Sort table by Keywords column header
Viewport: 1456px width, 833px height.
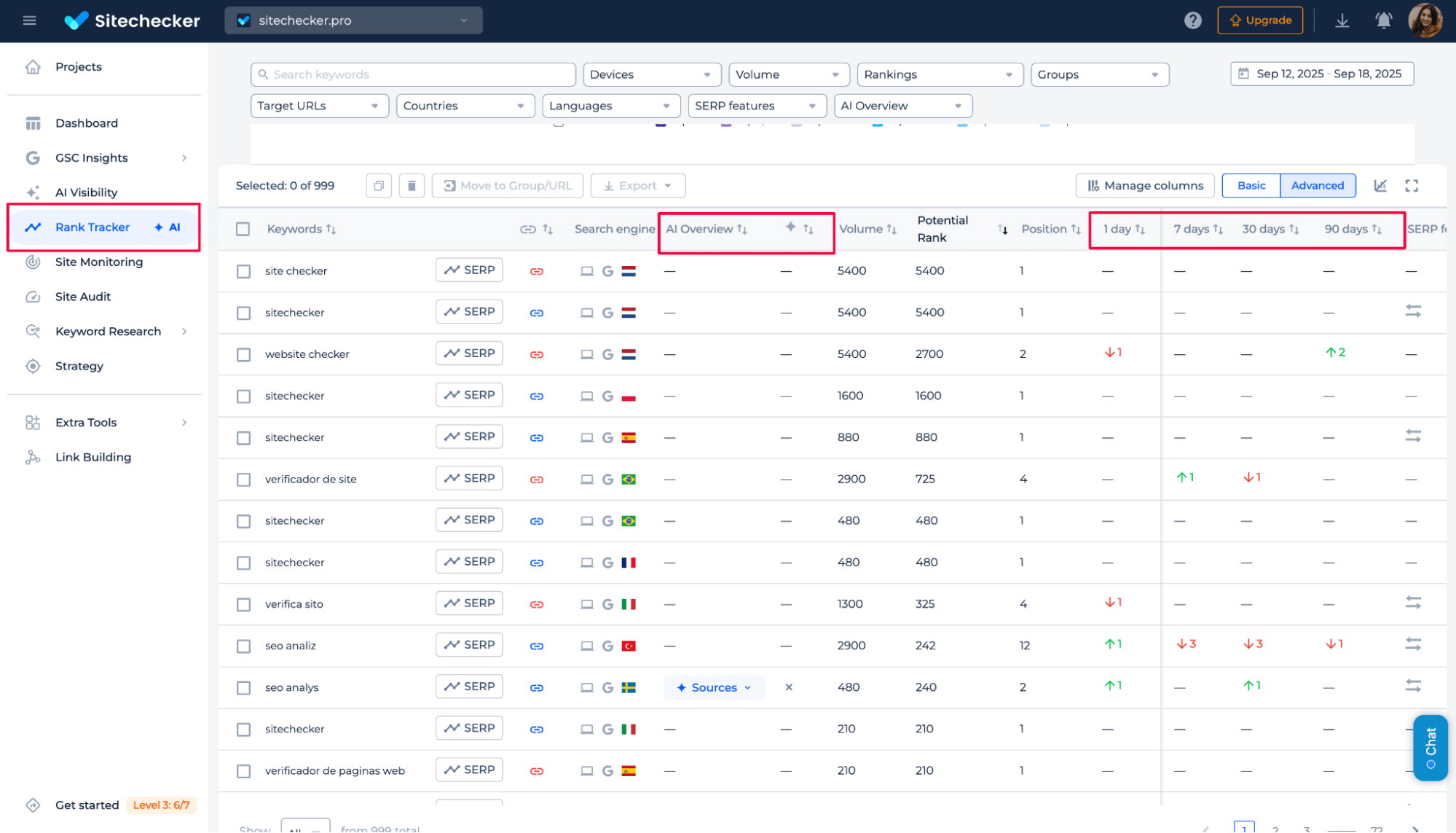pos(302,229)
